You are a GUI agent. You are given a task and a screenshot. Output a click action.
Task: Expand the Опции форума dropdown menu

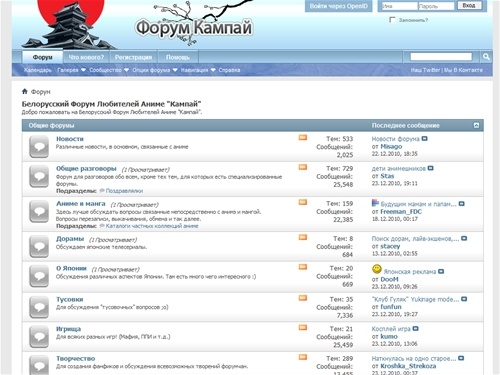coord(175,70)
